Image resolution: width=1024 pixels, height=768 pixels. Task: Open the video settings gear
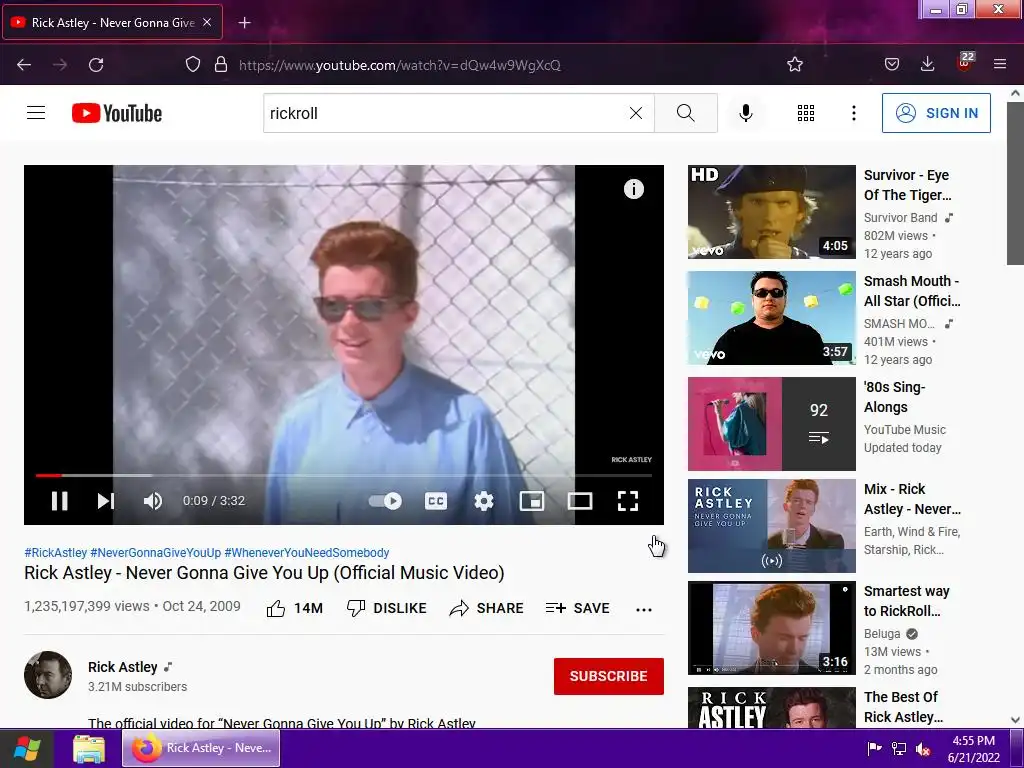point(483,501)
